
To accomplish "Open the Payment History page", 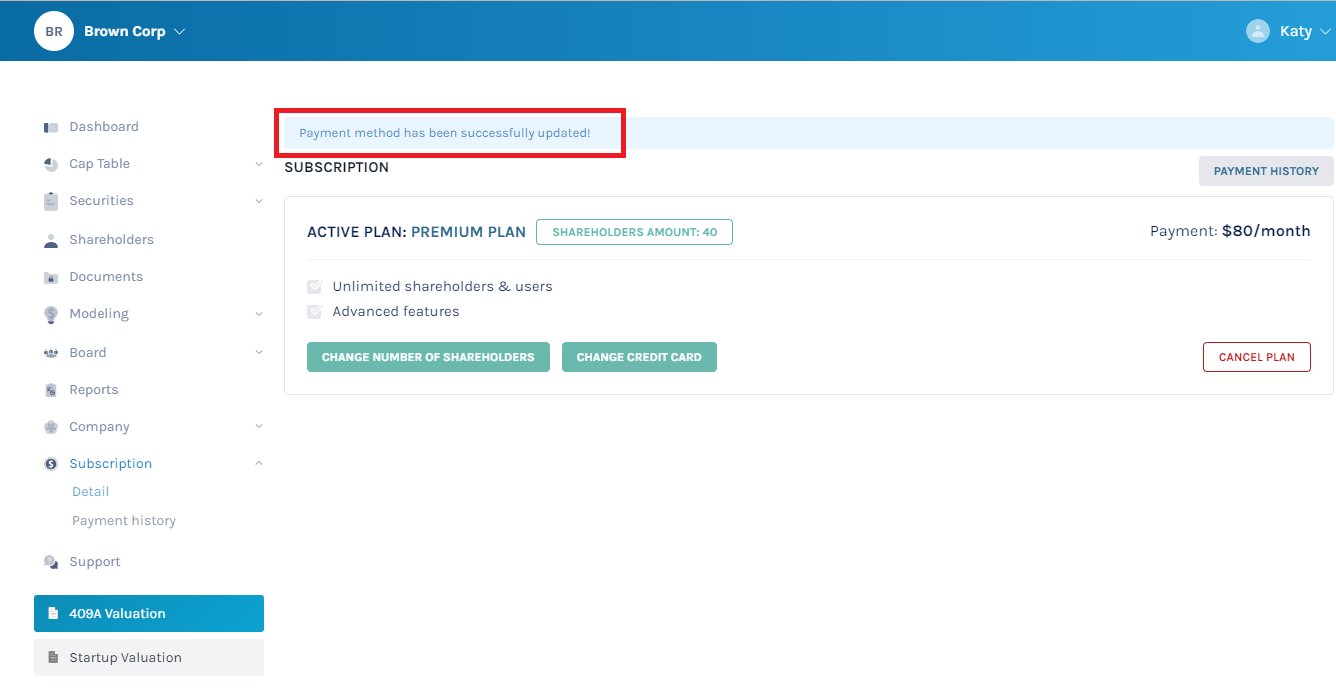I will point(1266,170).
